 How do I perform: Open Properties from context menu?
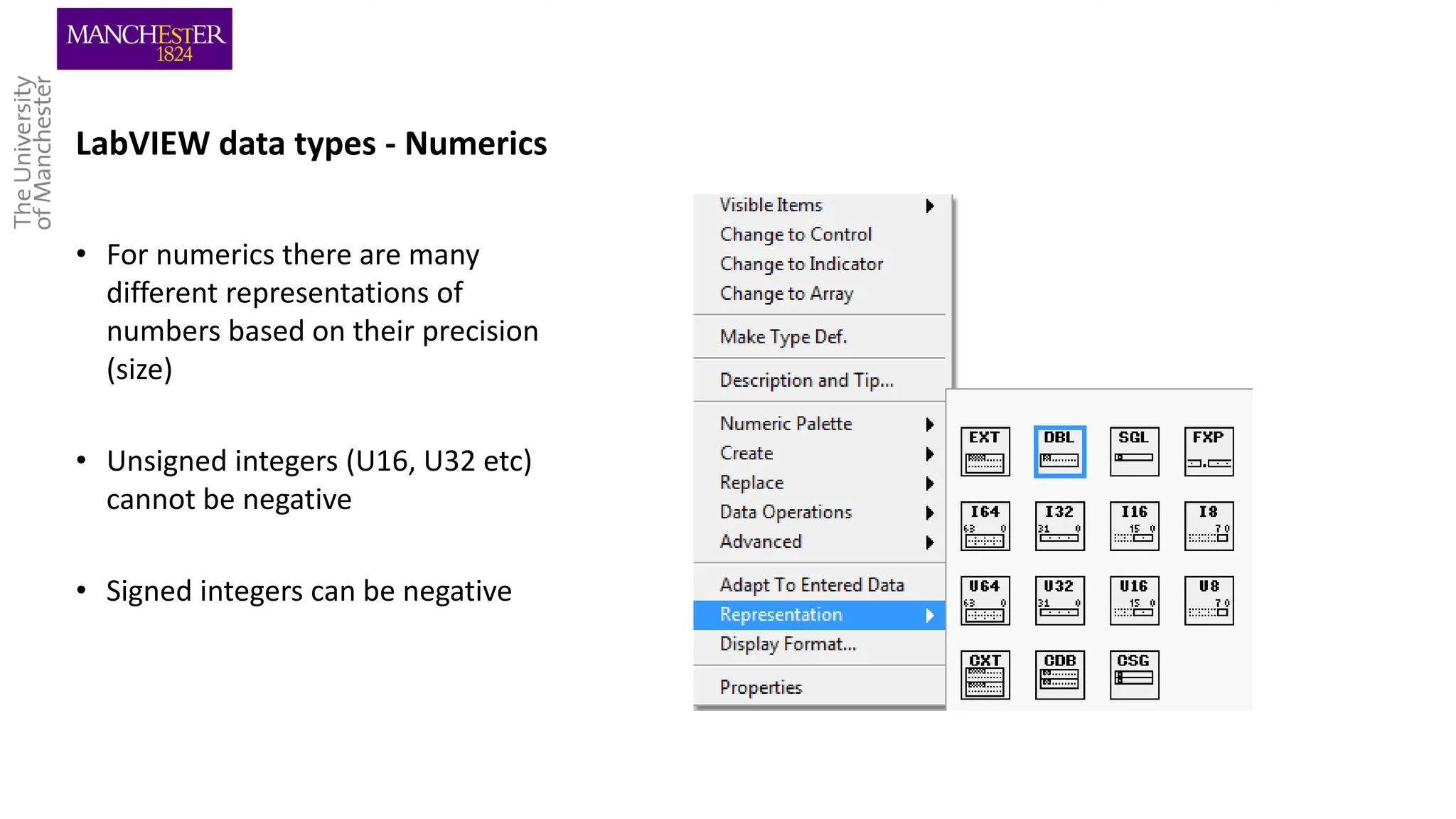820,687
